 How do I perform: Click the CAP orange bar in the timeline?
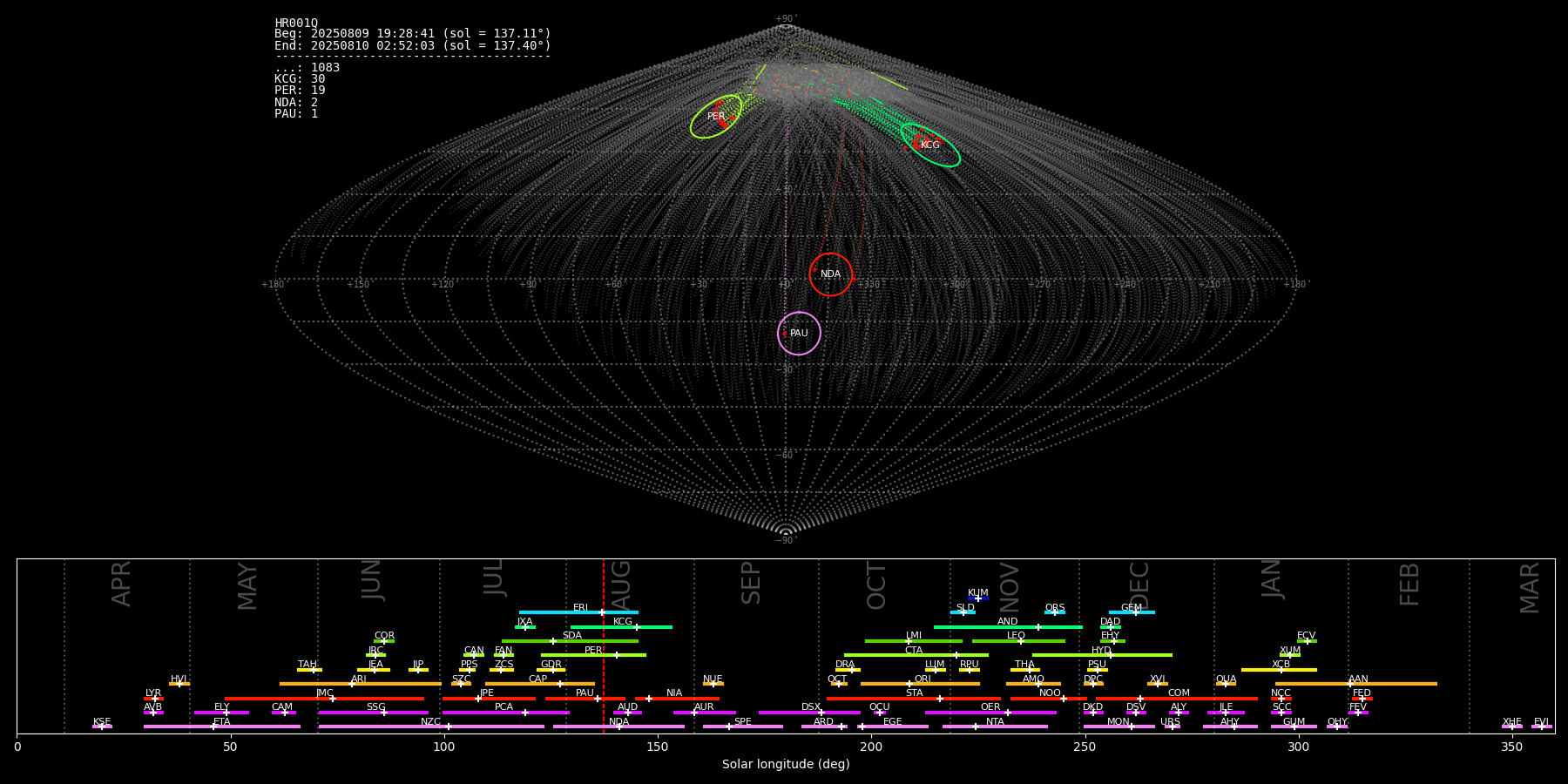pyautogui.click(x=540, y=684)
